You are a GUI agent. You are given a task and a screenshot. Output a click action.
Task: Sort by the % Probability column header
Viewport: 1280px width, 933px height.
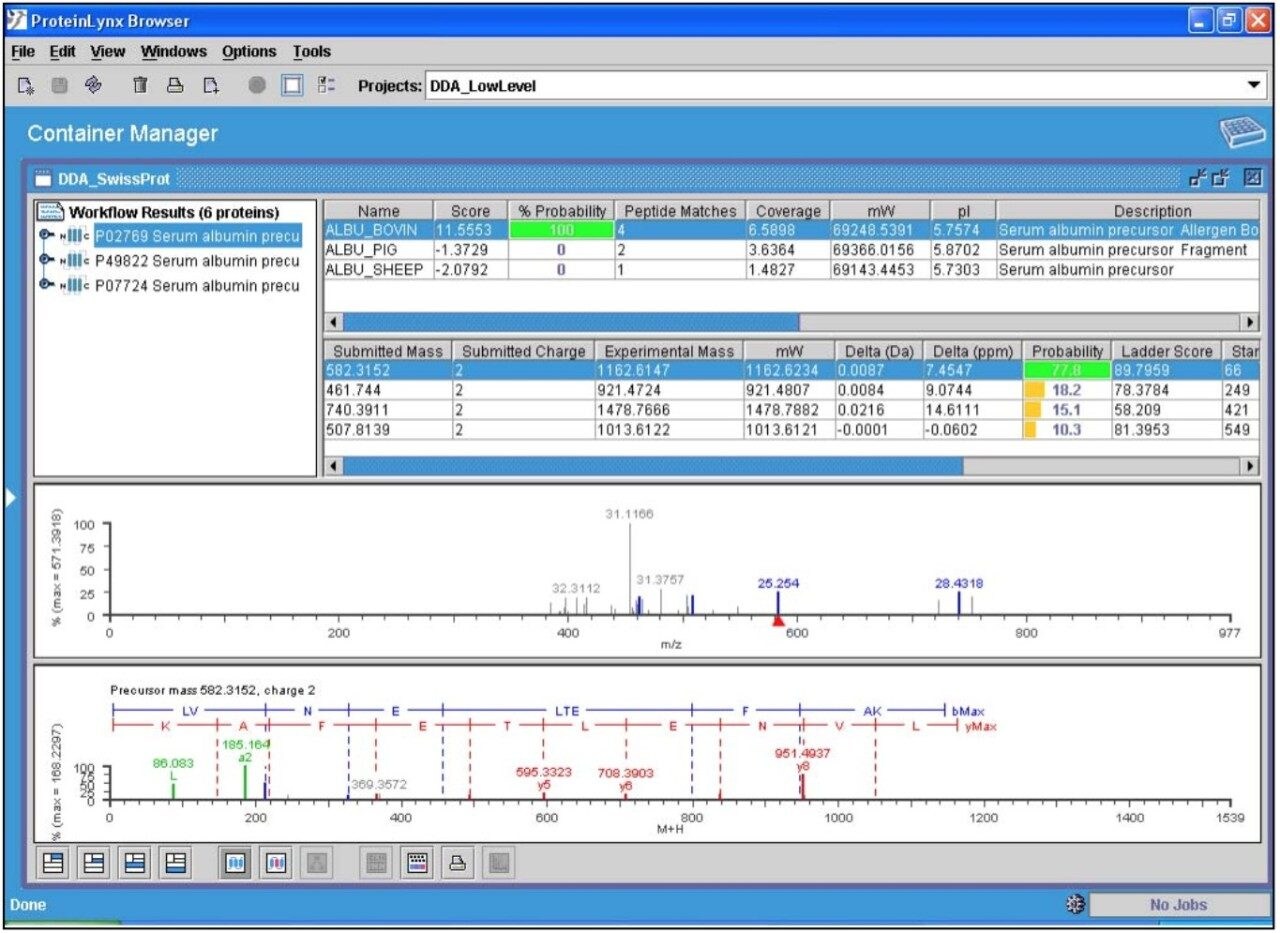[x=562, y=211]
